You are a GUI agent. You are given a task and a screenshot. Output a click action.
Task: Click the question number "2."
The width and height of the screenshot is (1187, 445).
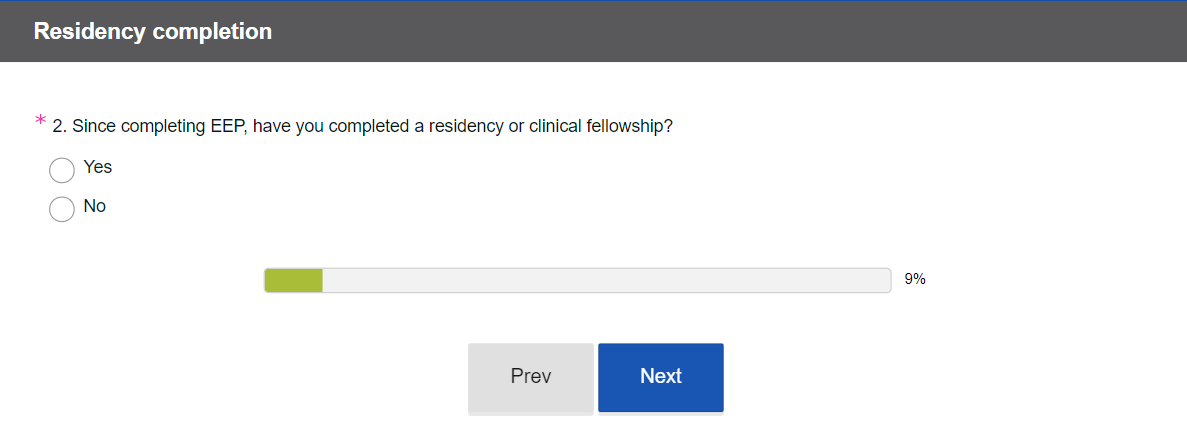60,127
